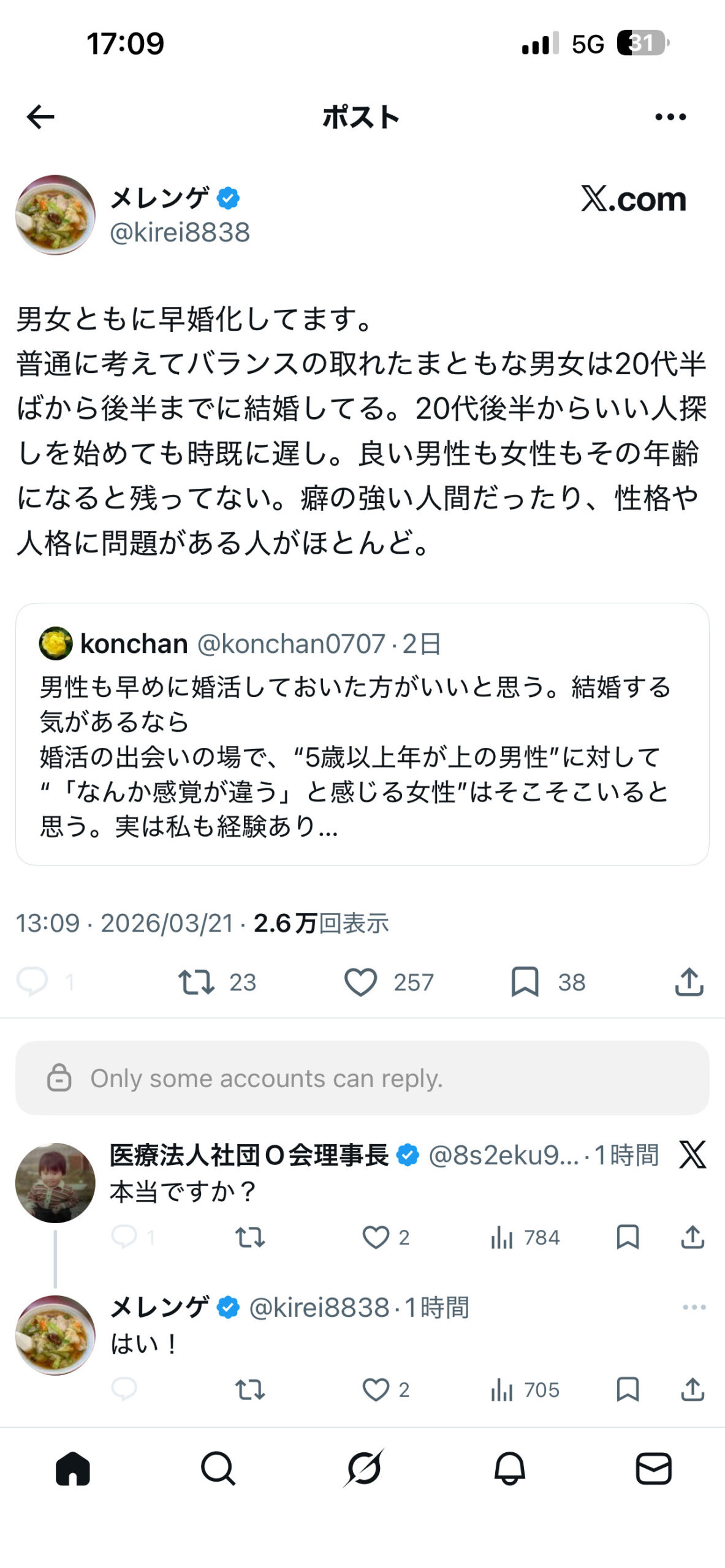The width and height of the screenshot is (725, 1568).
Task: Open more options on the はい！ reply
Action: coord(694,1307)
